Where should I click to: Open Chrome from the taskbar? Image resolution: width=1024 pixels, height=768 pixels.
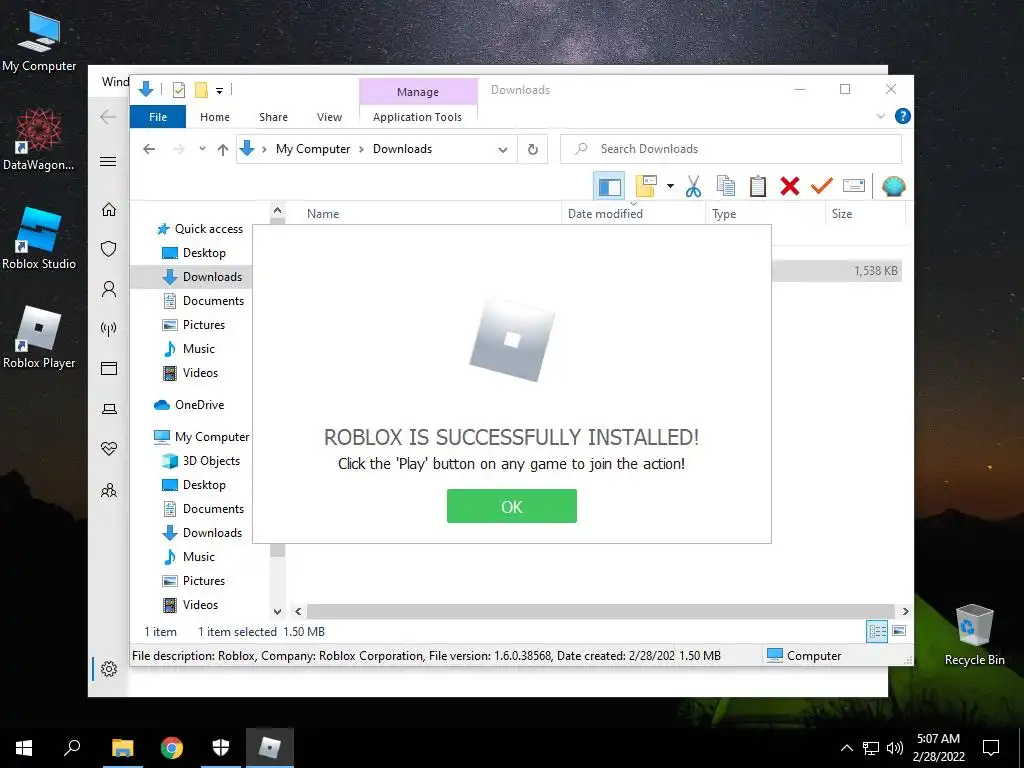tap(172, 748)
